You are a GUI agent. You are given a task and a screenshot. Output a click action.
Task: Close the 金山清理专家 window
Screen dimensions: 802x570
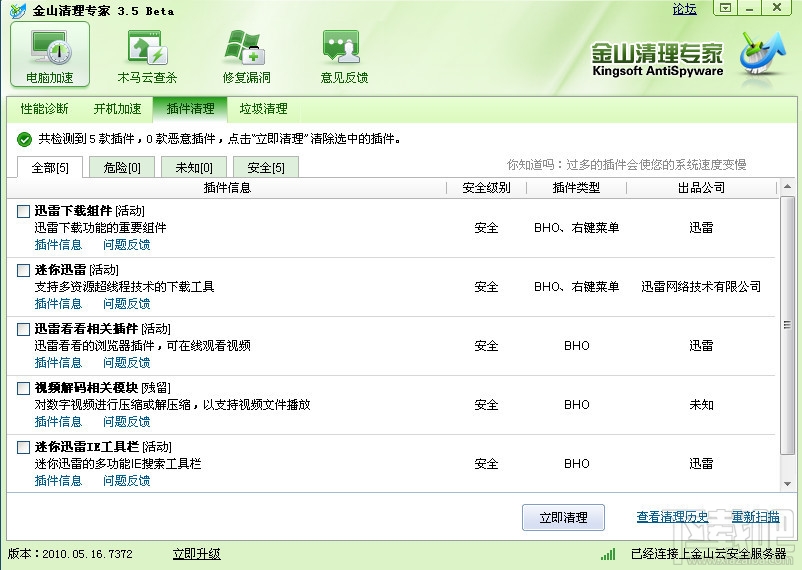click(x=777, y=7)
